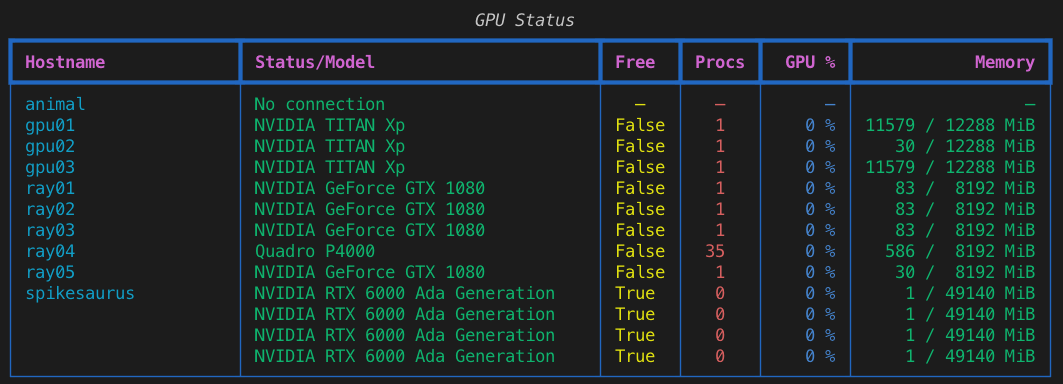The image size is (1063, 384).
Task: Click NVIDIA TITAN Xp in gpu02 row
Action: pyautogui.click(x=329, y=147)
